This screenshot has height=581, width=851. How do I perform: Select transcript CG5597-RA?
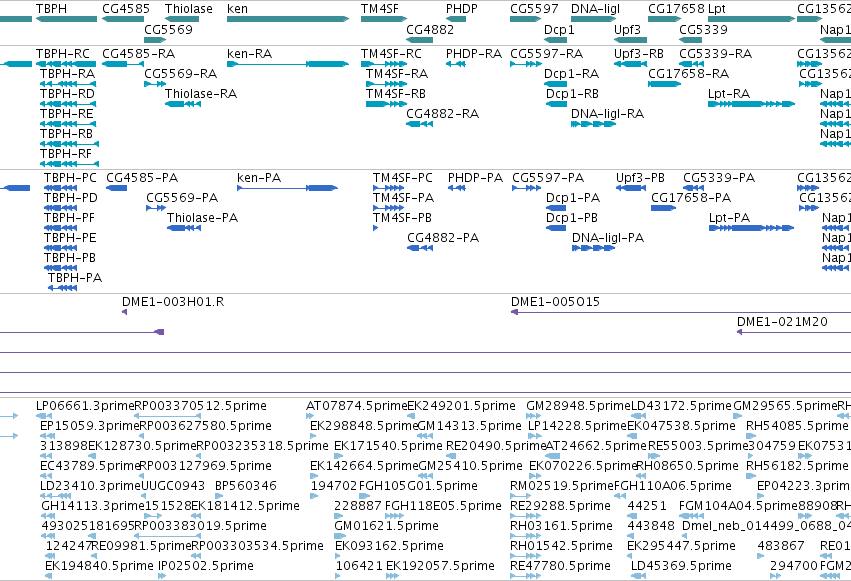click(547, 54)
